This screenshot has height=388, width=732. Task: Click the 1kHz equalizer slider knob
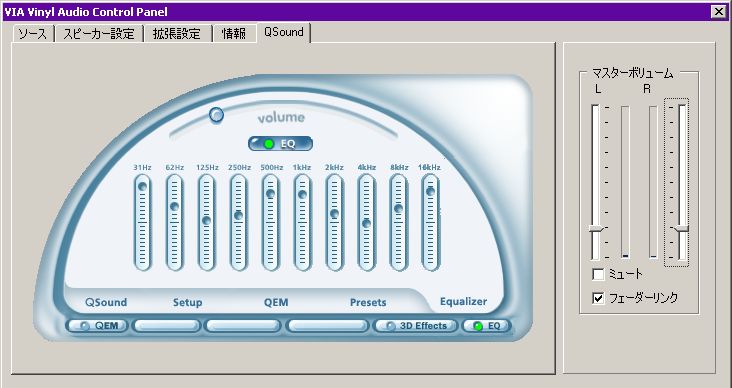(x=303, y=195)
